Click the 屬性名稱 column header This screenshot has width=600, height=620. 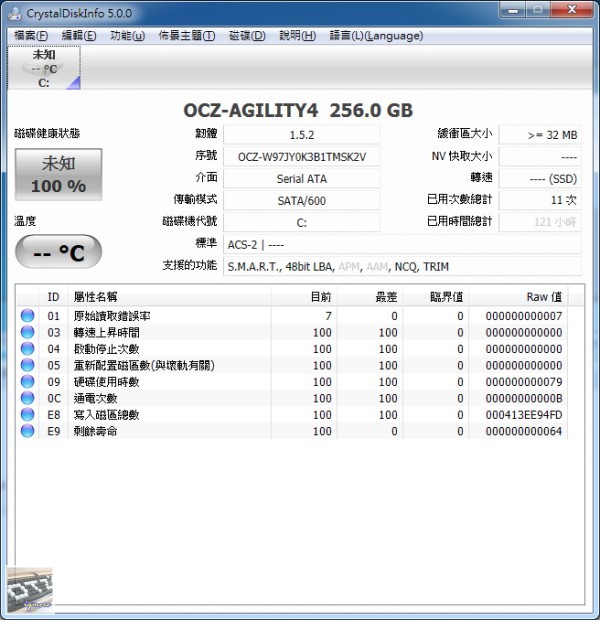tap(170, 297)
